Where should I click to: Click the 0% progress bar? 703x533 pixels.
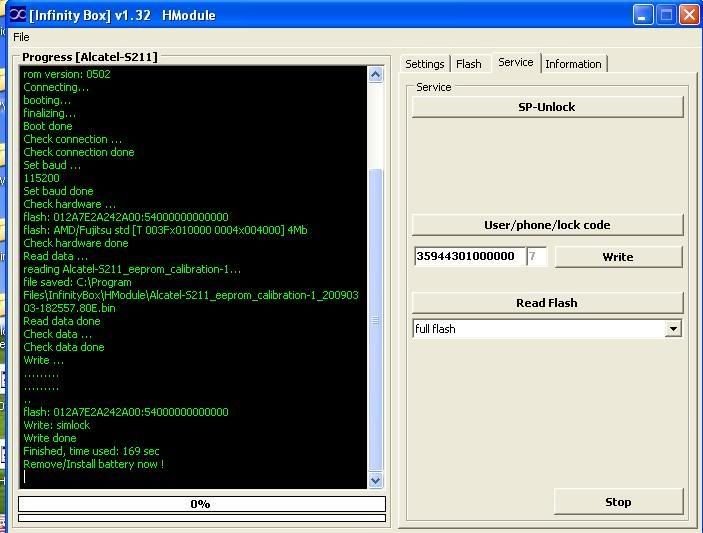[x=201, y=504]
